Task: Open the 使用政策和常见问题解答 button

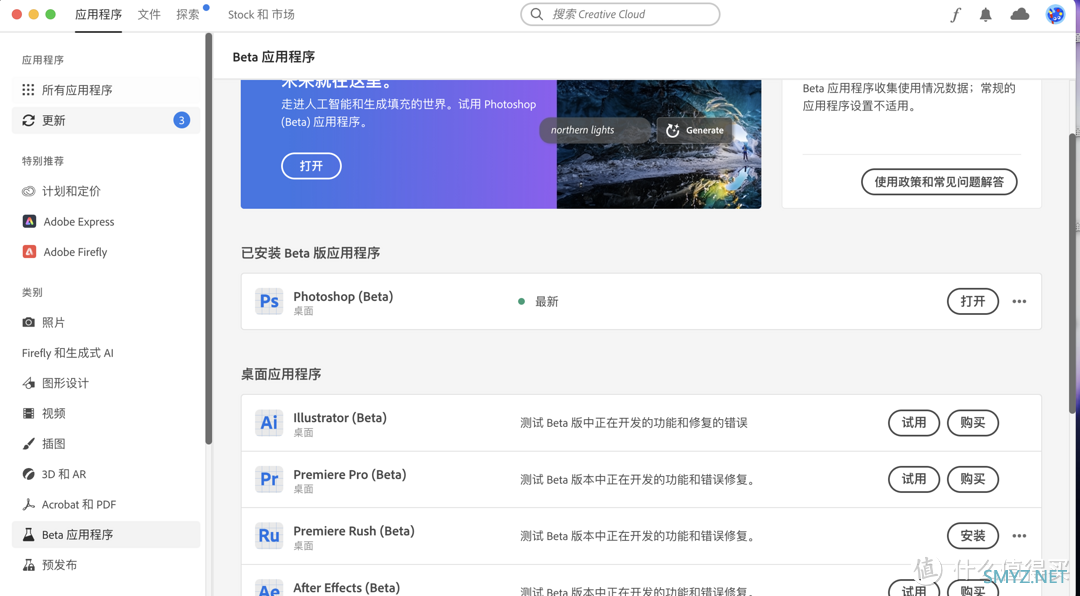Action: (x=939, y=182)
